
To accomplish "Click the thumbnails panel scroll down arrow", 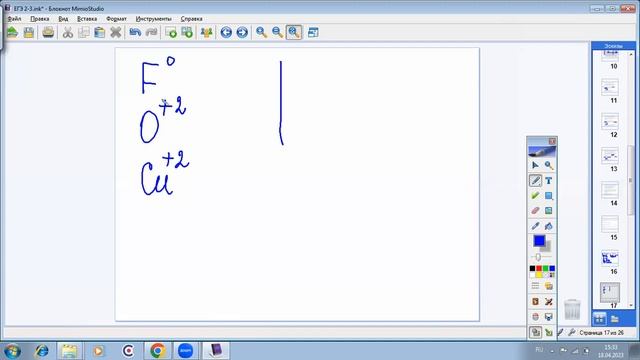I will pyautogui.click(x=631, y=305).
